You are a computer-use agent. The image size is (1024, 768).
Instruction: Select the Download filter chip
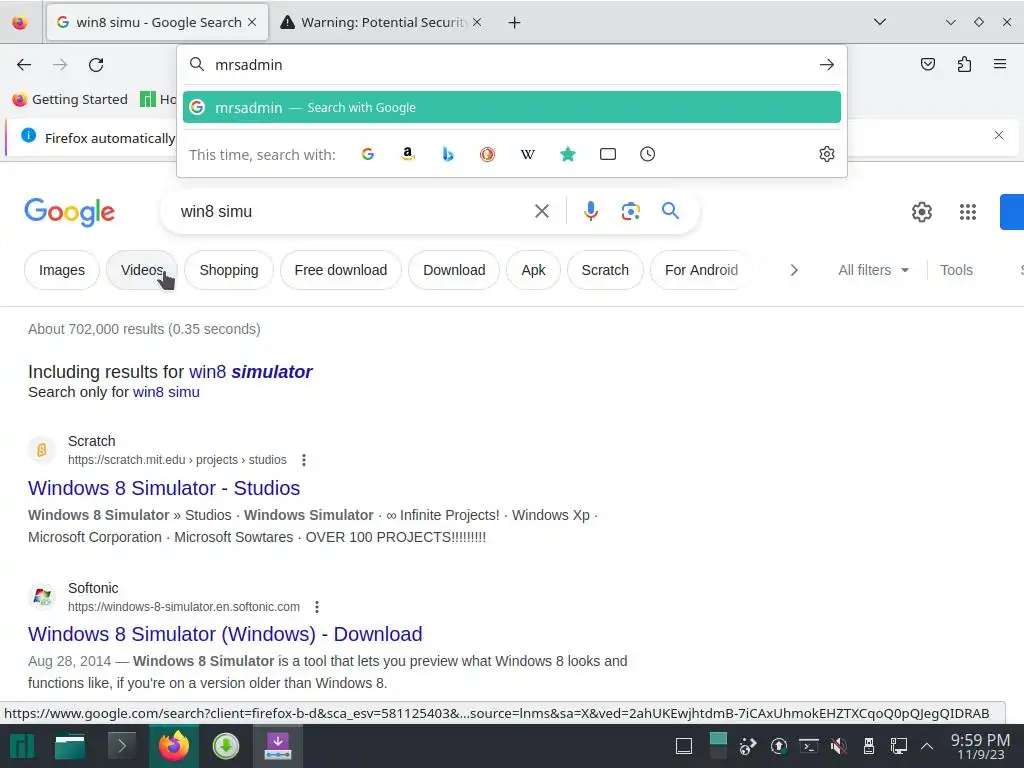coord(454,270)
